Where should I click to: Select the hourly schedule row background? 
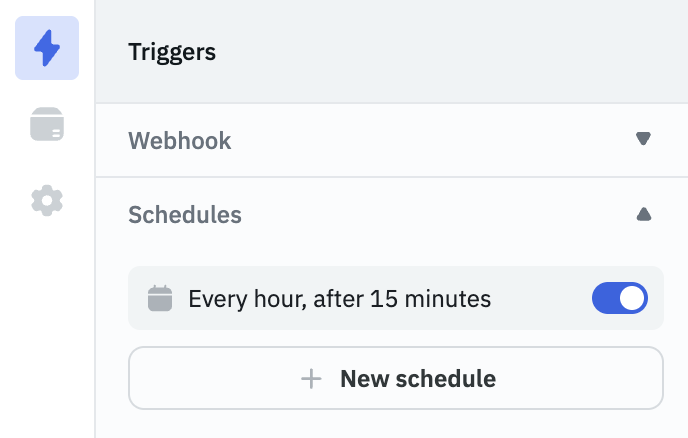540,298
